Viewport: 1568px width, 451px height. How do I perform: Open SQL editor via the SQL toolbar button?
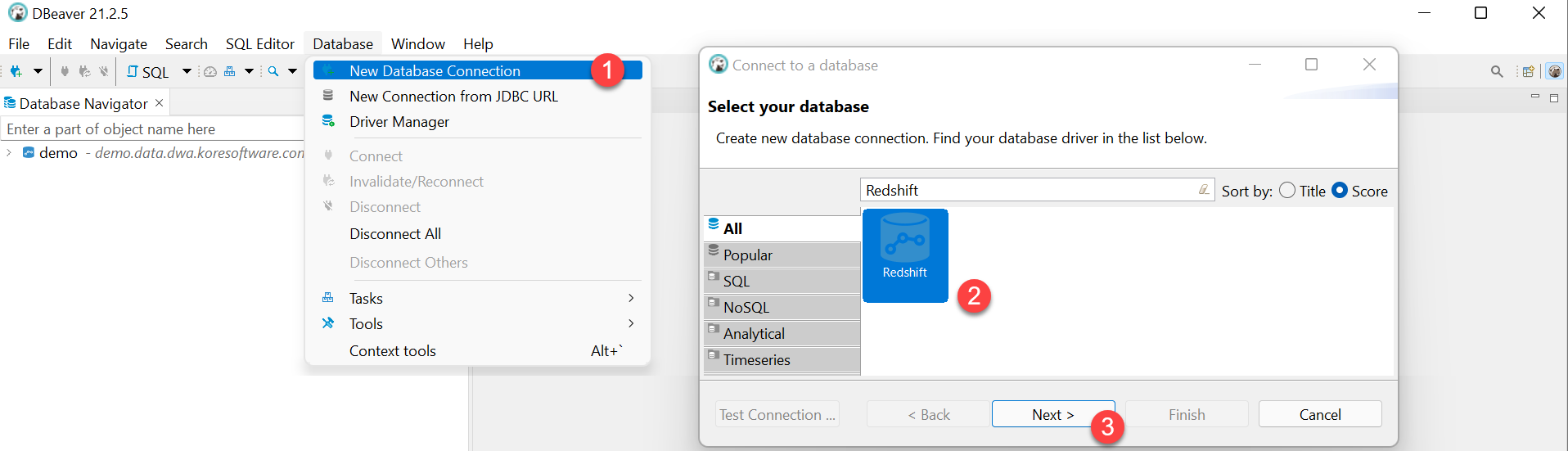coord(148,72)
